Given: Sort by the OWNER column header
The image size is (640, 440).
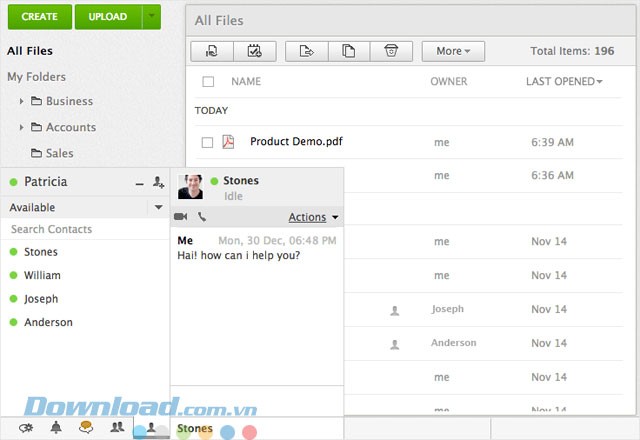Looking at the screenshot, I should 449,82.
